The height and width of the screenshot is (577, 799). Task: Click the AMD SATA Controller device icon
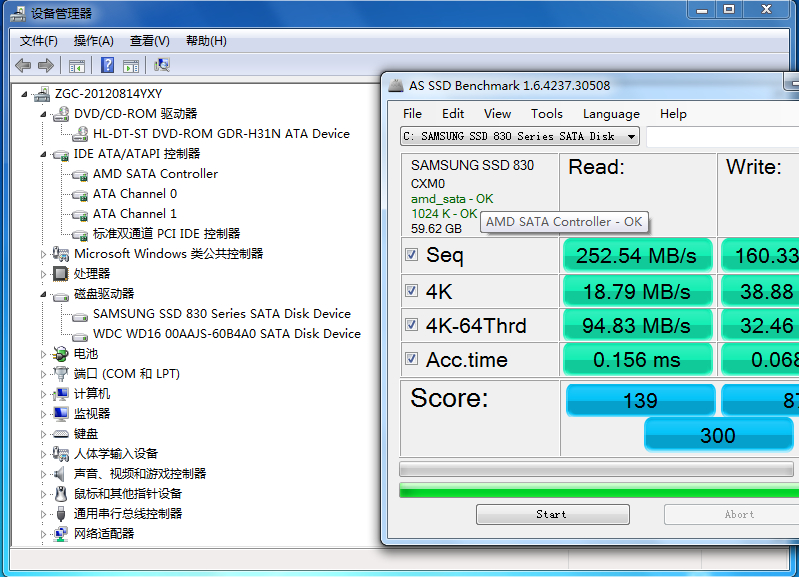click(x=80, y=175)
